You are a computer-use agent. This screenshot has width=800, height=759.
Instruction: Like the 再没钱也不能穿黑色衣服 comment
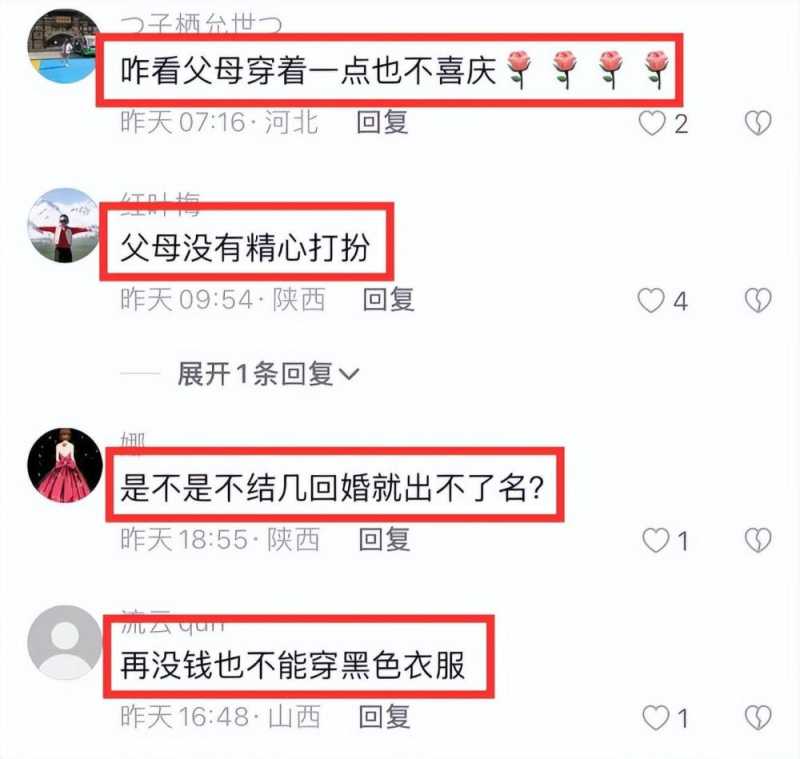(656, 718)
